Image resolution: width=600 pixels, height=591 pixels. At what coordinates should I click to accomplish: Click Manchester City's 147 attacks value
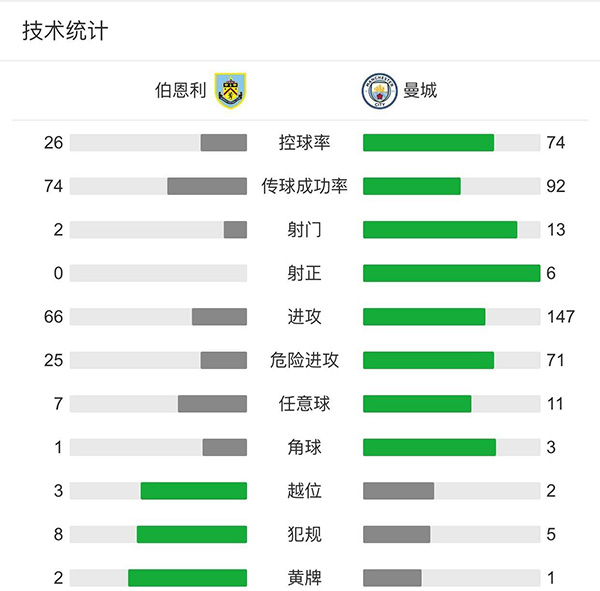click(x=560, y=317)
